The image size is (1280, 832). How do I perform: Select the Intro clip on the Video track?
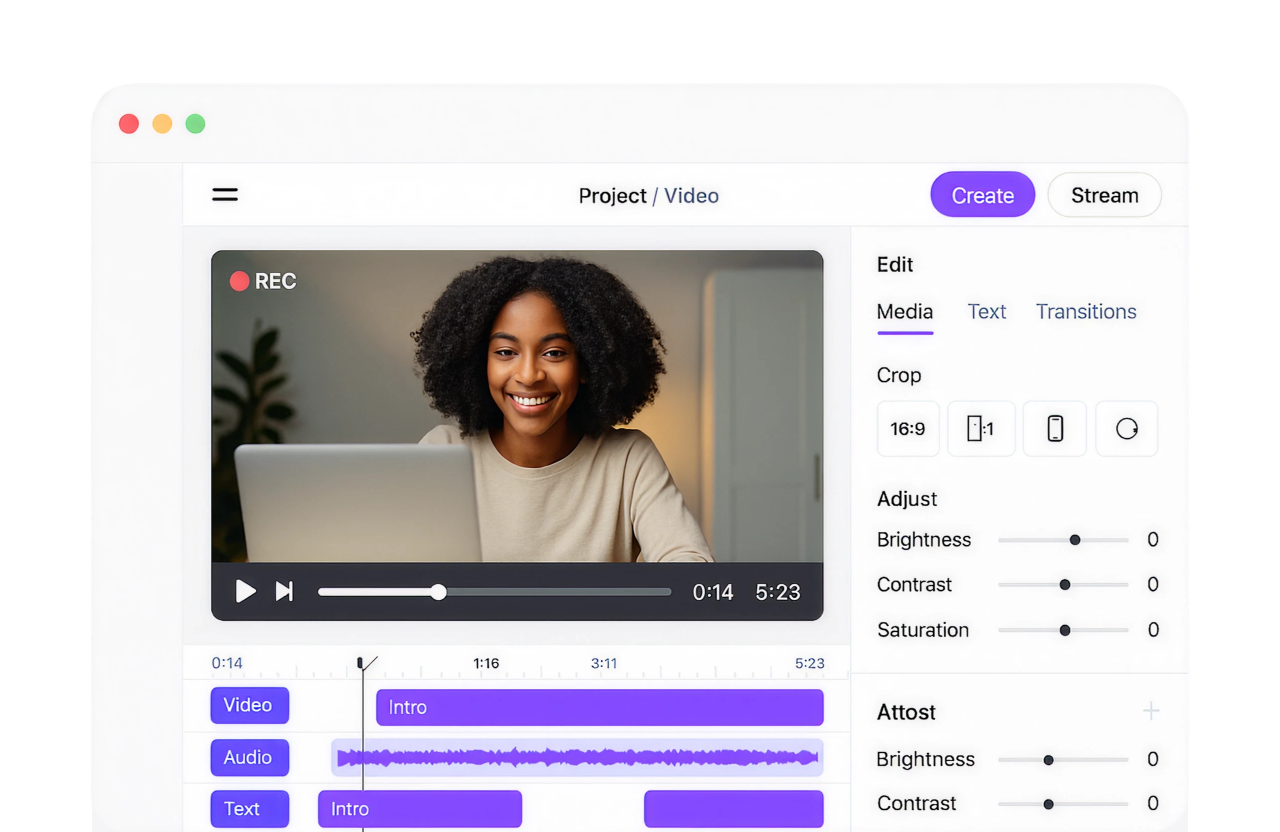click(599, 707)
